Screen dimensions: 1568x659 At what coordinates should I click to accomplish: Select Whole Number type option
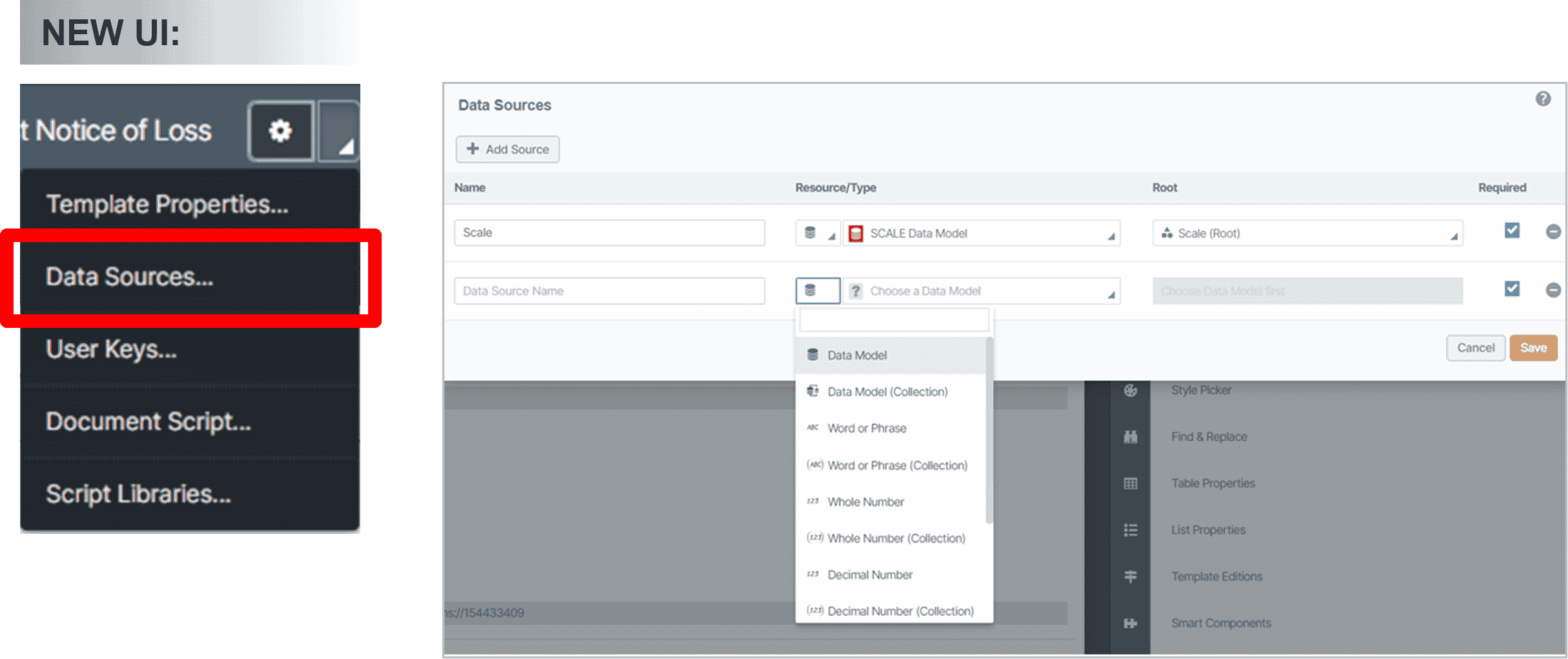coord(891,502)
